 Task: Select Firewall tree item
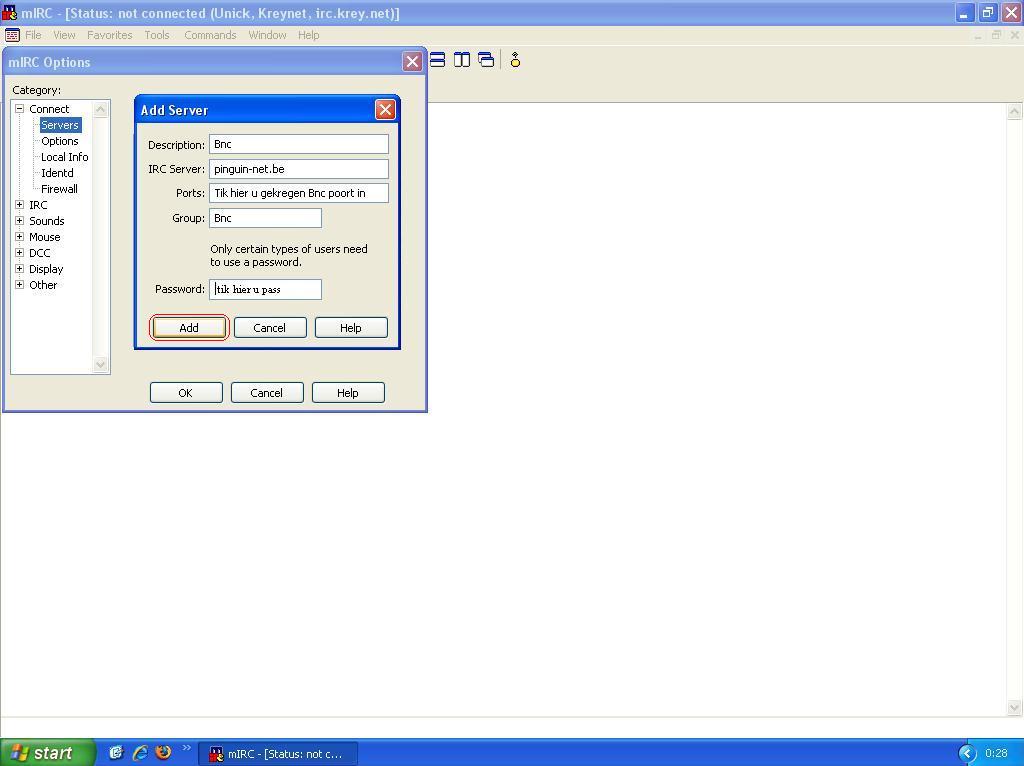pyautogui.click(x=59, y=189)
